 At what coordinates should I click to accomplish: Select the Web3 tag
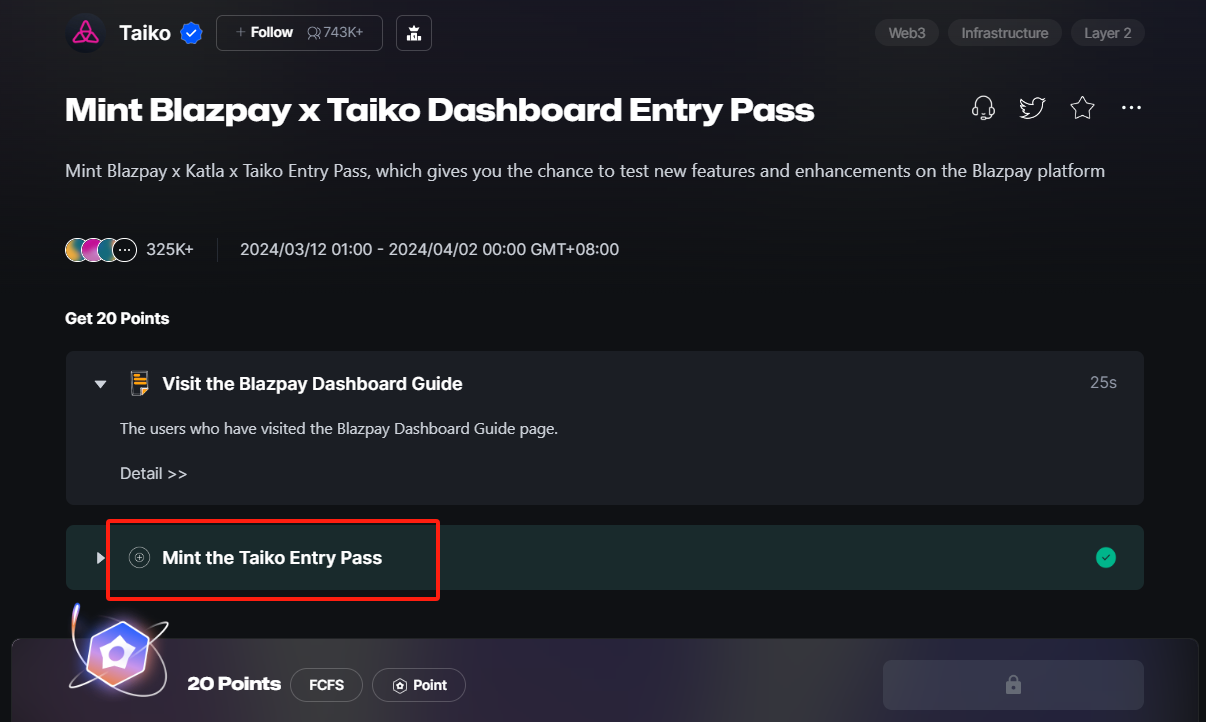(907, 33)
